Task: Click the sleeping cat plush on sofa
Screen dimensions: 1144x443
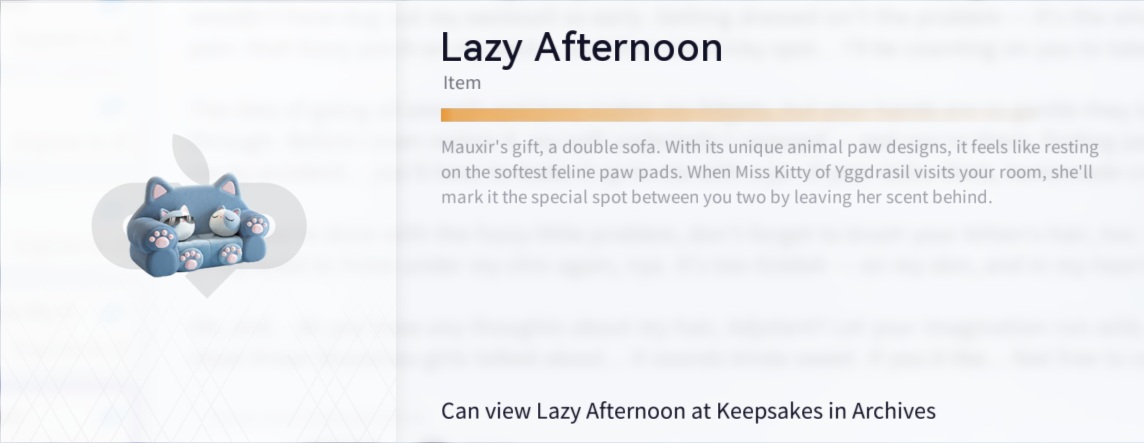Action: [225, 219]
